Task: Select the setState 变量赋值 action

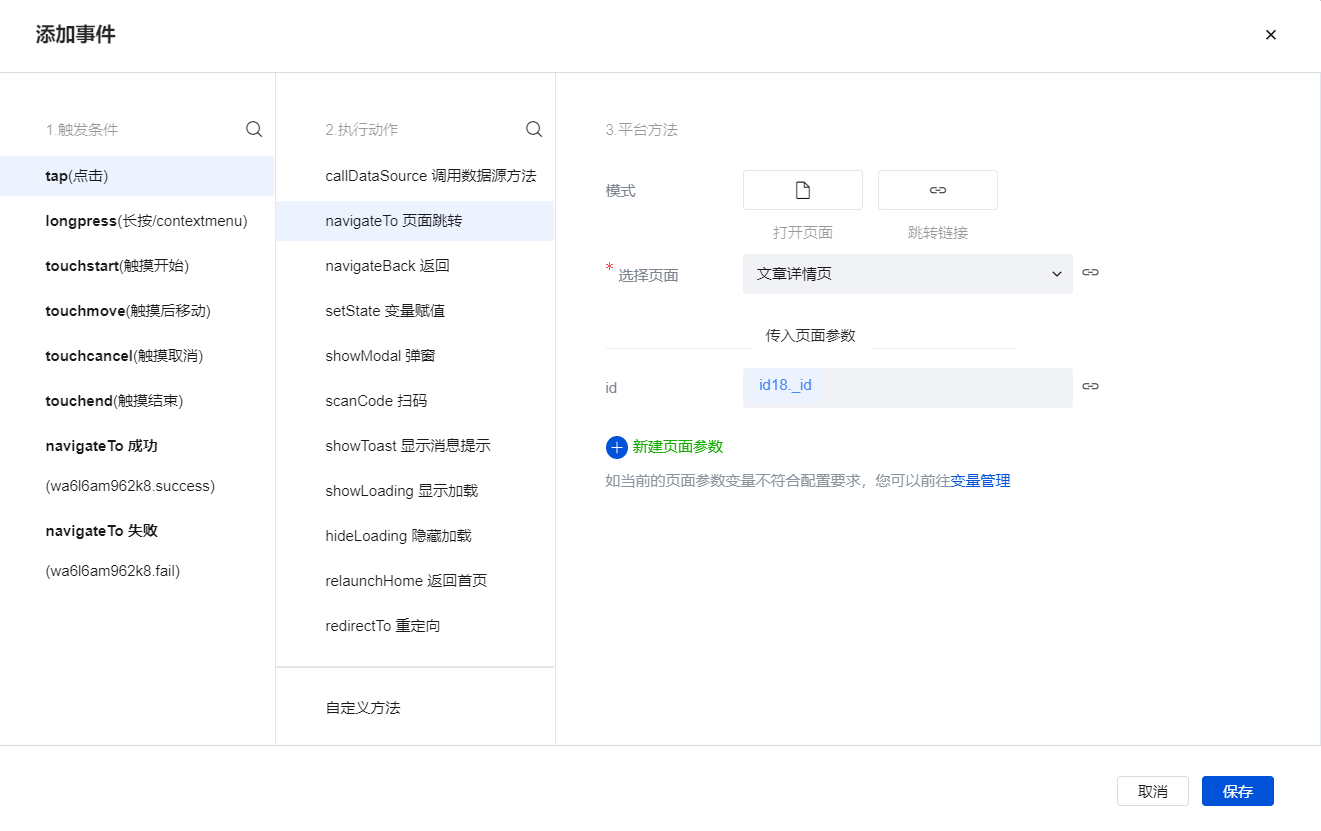Action: tap(383, 310)
